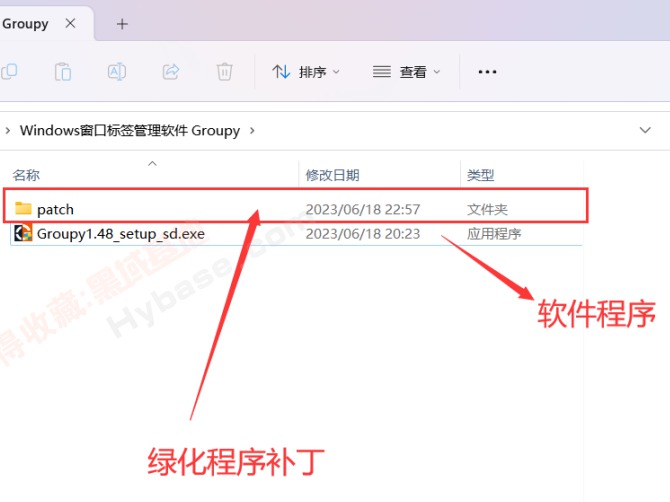Open the address bar history dropdown arrow

pyautogui.click(x=645, y=130)
